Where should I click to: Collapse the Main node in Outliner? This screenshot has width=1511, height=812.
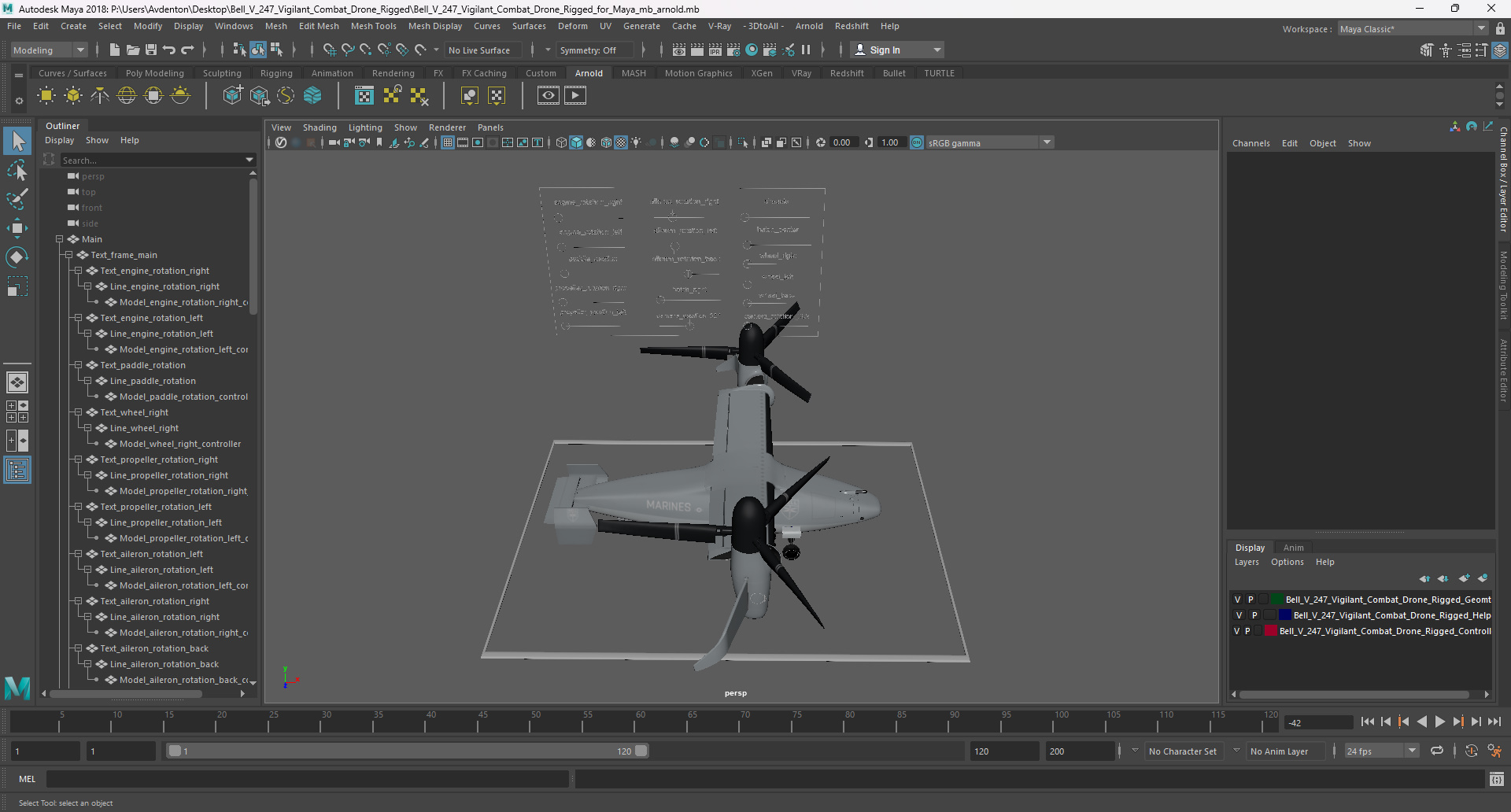click(x=59, y=239)
